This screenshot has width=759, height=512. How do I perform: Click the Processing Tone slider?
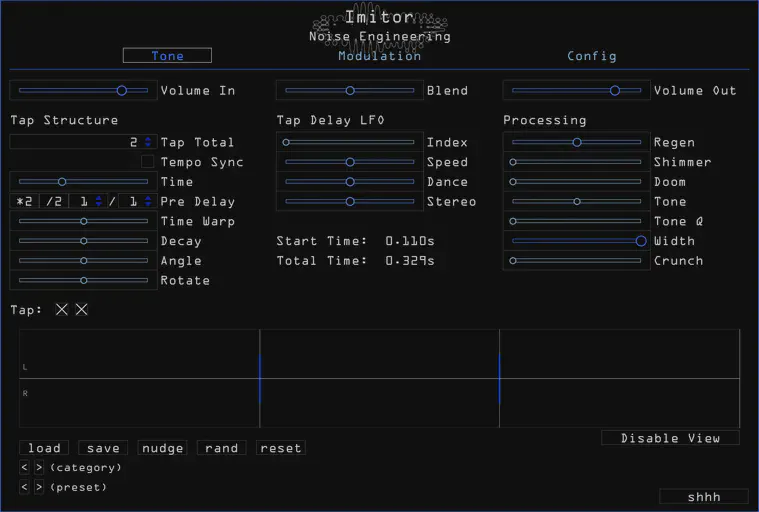coord(577,201)
